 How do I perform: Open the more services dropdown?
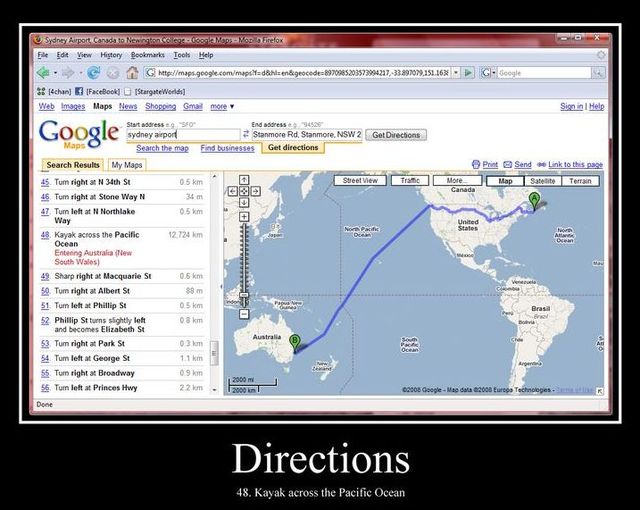(222, 106)
